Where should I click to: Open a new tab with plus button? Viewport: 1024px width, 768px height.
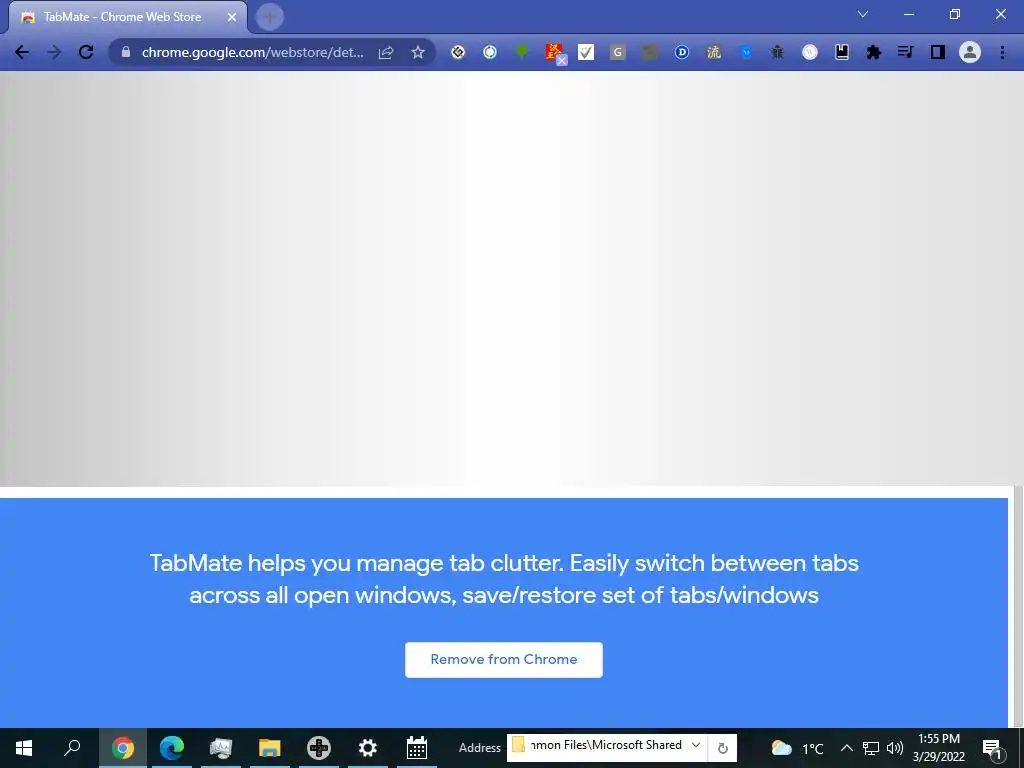pos(270,17)
